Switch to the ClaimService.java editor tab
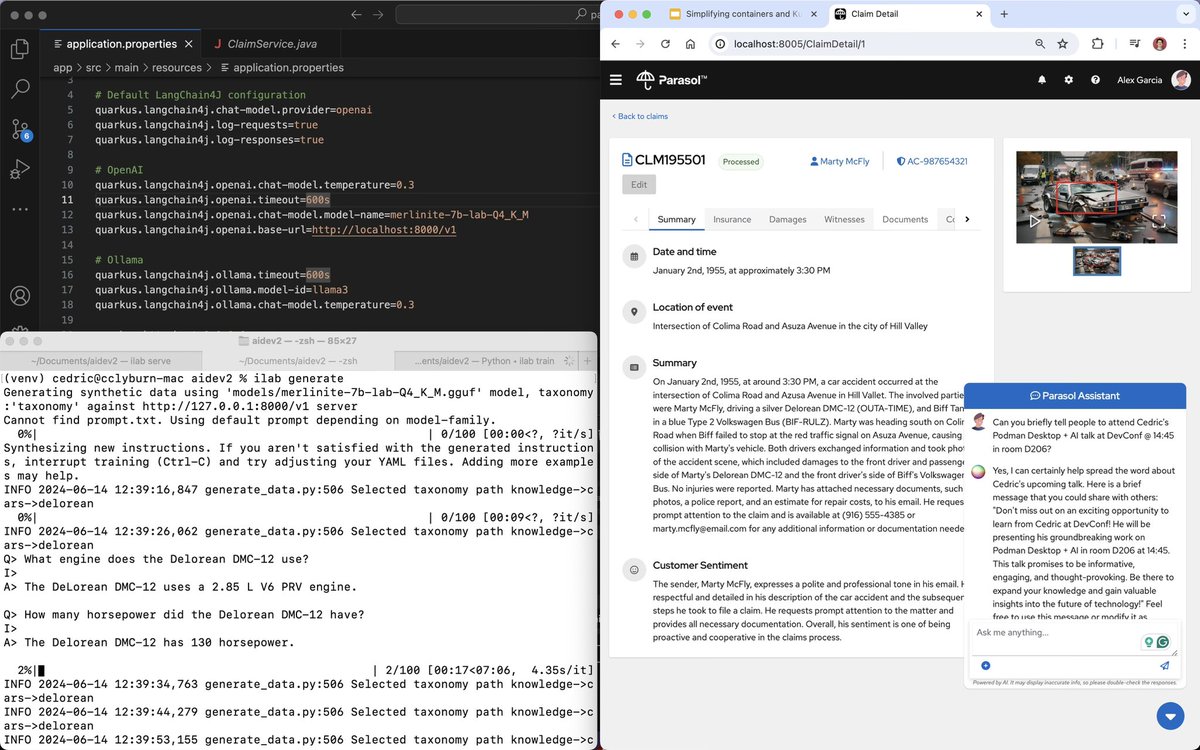The width and height of the screenshot is (1200, 750). [x=270, y=44]
